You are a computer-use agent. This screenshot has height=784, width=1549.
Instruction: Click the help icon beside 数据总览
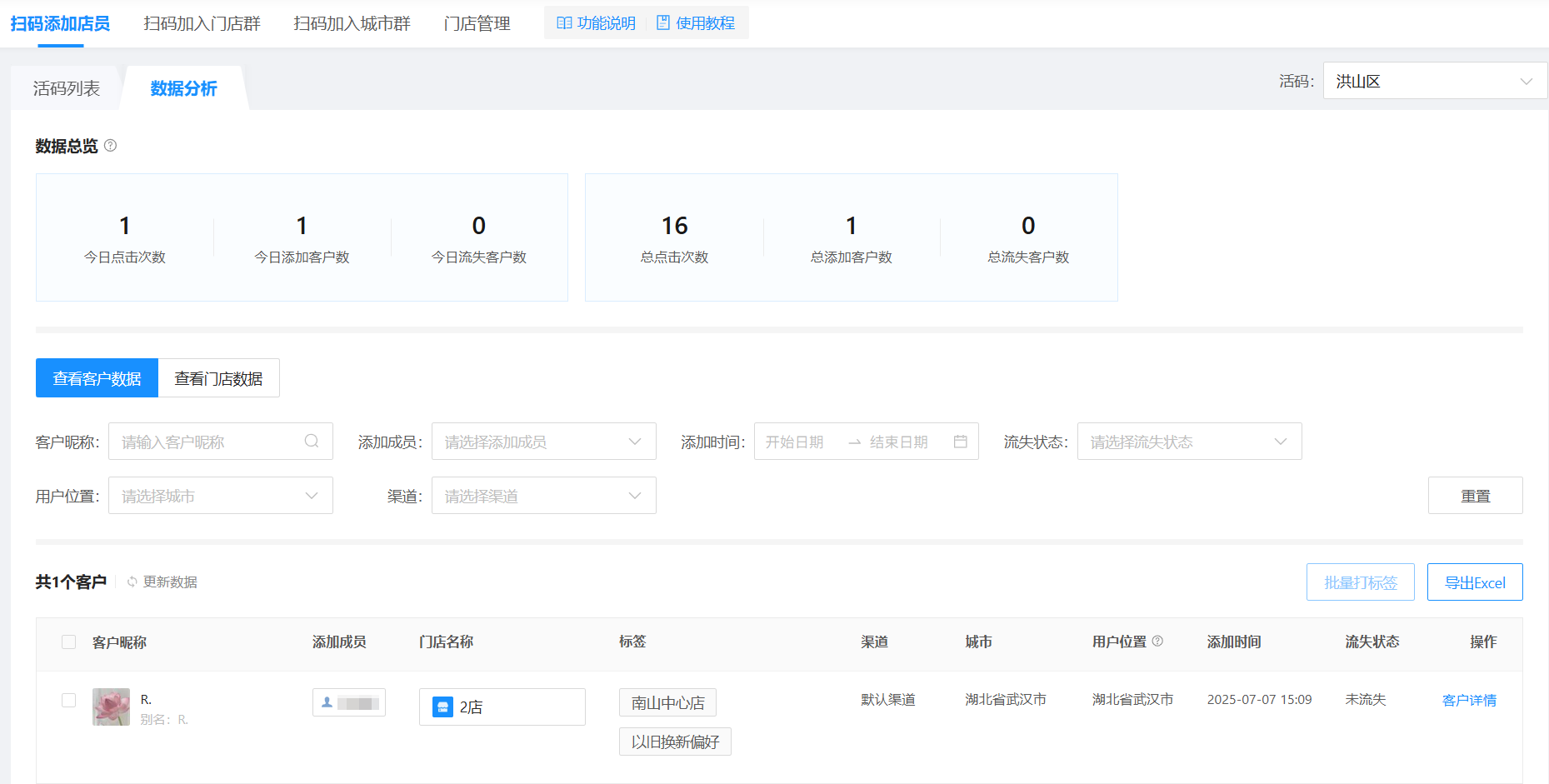(110, 146)
